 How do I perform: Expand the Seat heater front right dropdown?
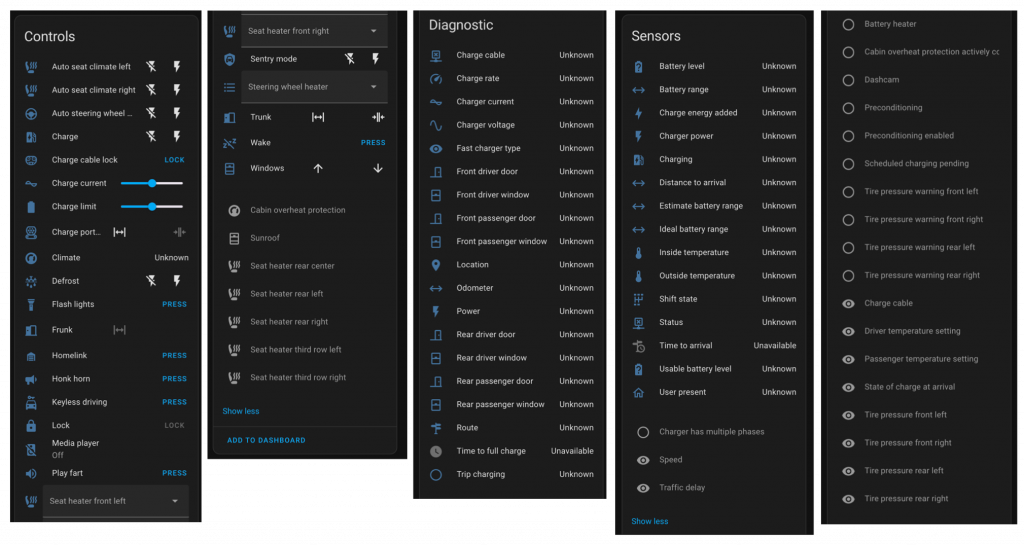(x=314, y=31)
